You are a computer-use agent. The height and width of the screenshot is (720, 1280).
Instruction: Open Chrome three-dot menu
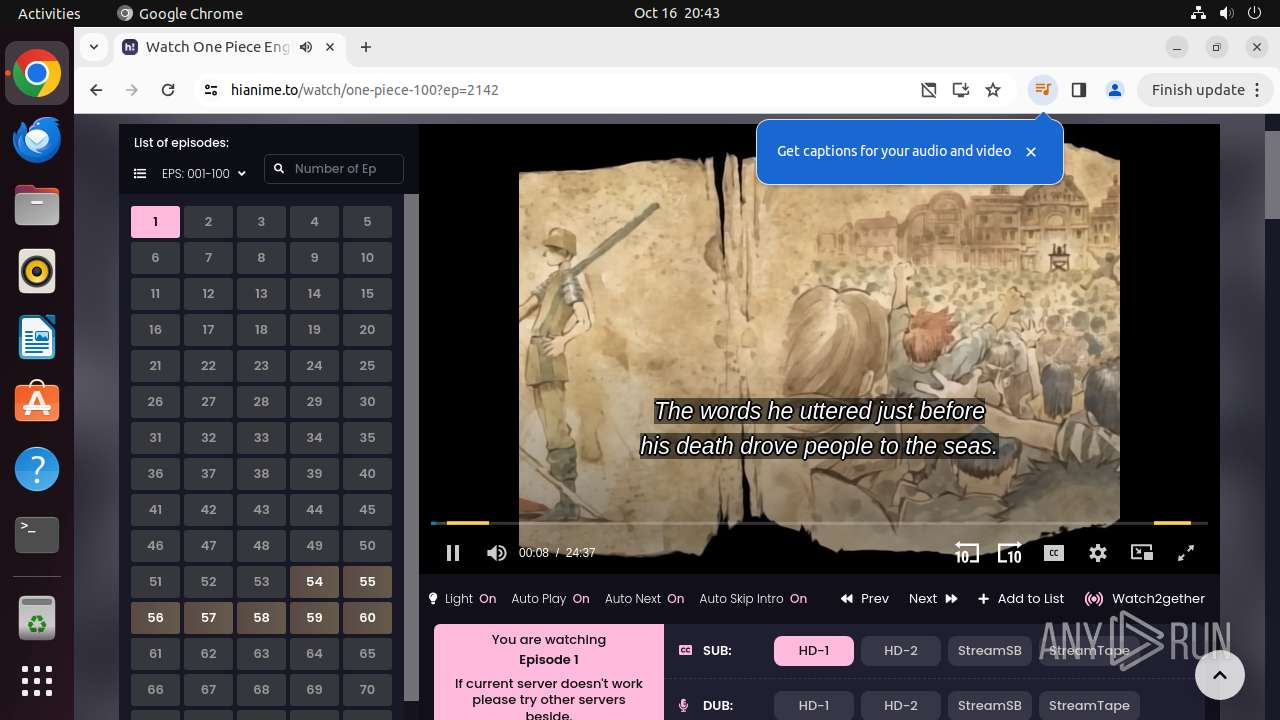click(1258, 90)
